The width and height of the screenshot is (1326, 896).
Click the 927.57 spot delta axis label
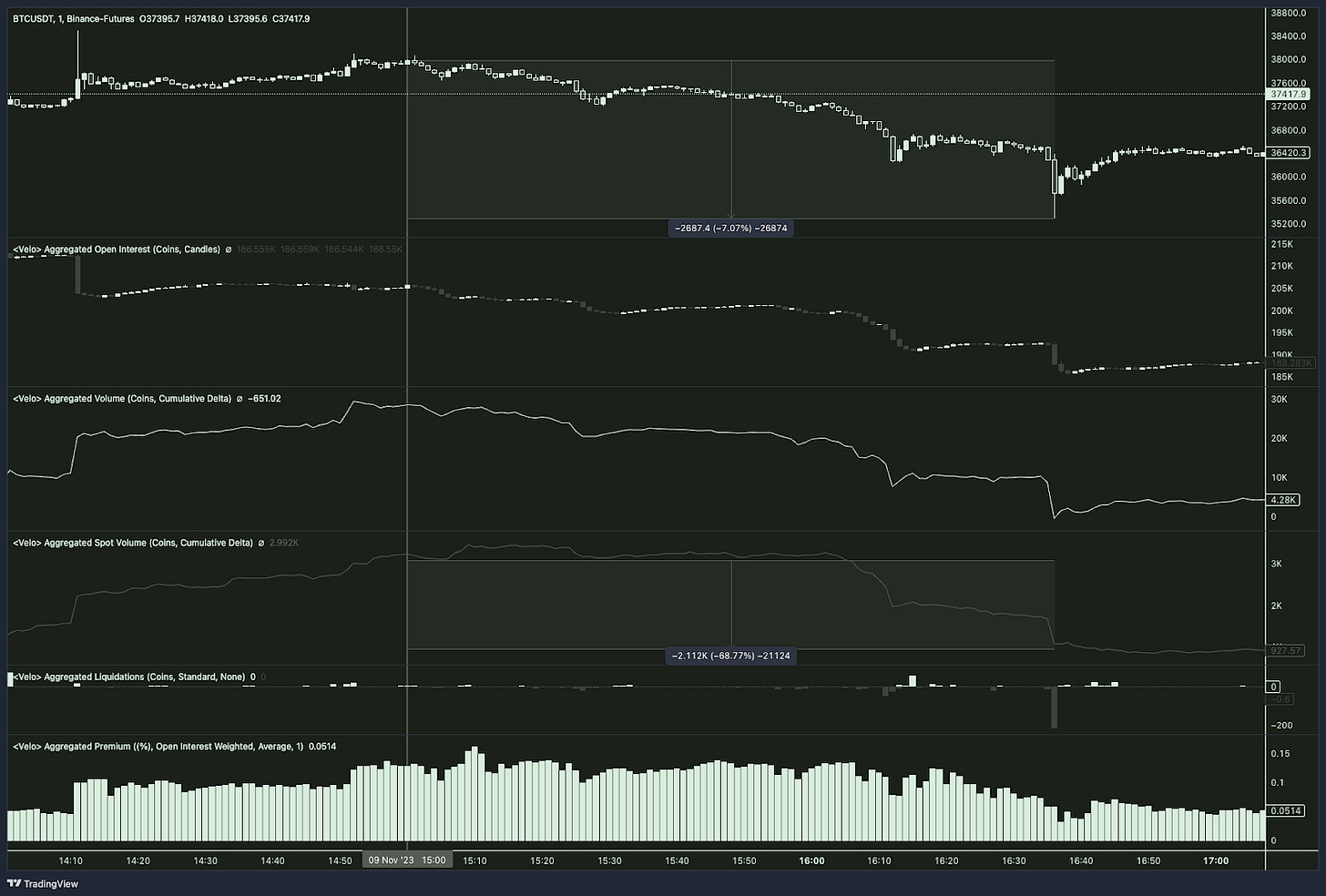1286,651
